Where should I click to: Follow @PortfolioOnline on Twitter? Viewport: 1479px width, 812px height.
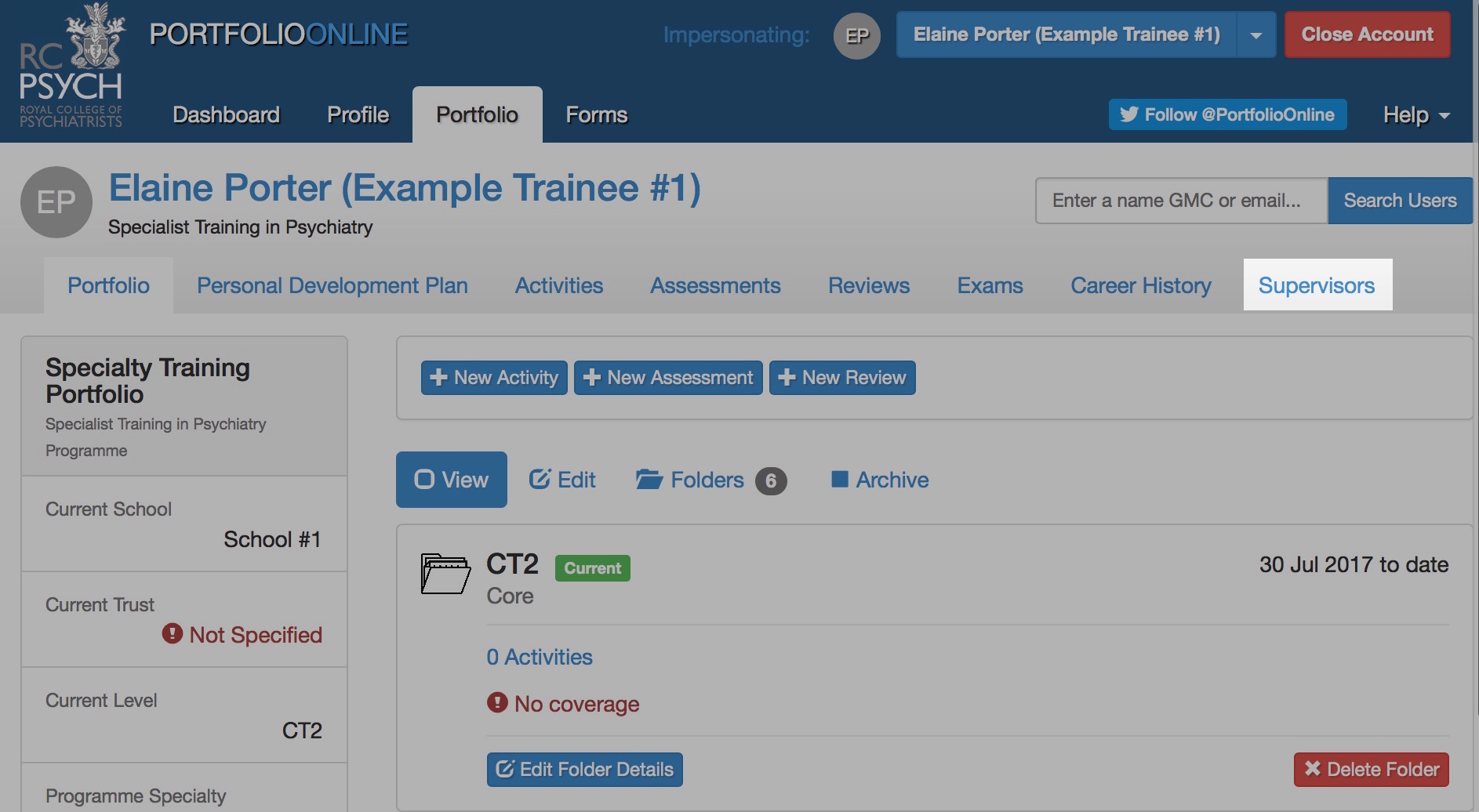pos(1227,114)
